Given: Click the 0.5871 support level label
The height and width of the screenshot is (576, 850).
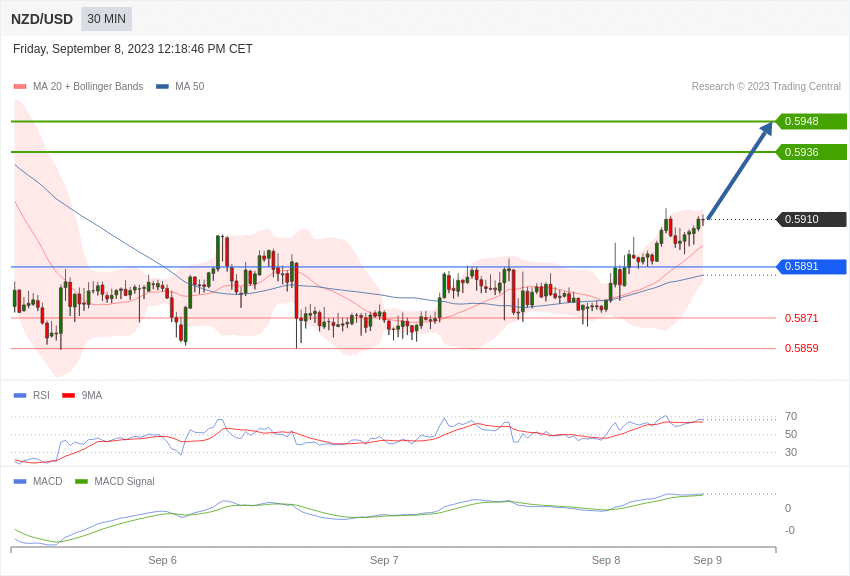Looking at the screenshot, I should (802, 318).
